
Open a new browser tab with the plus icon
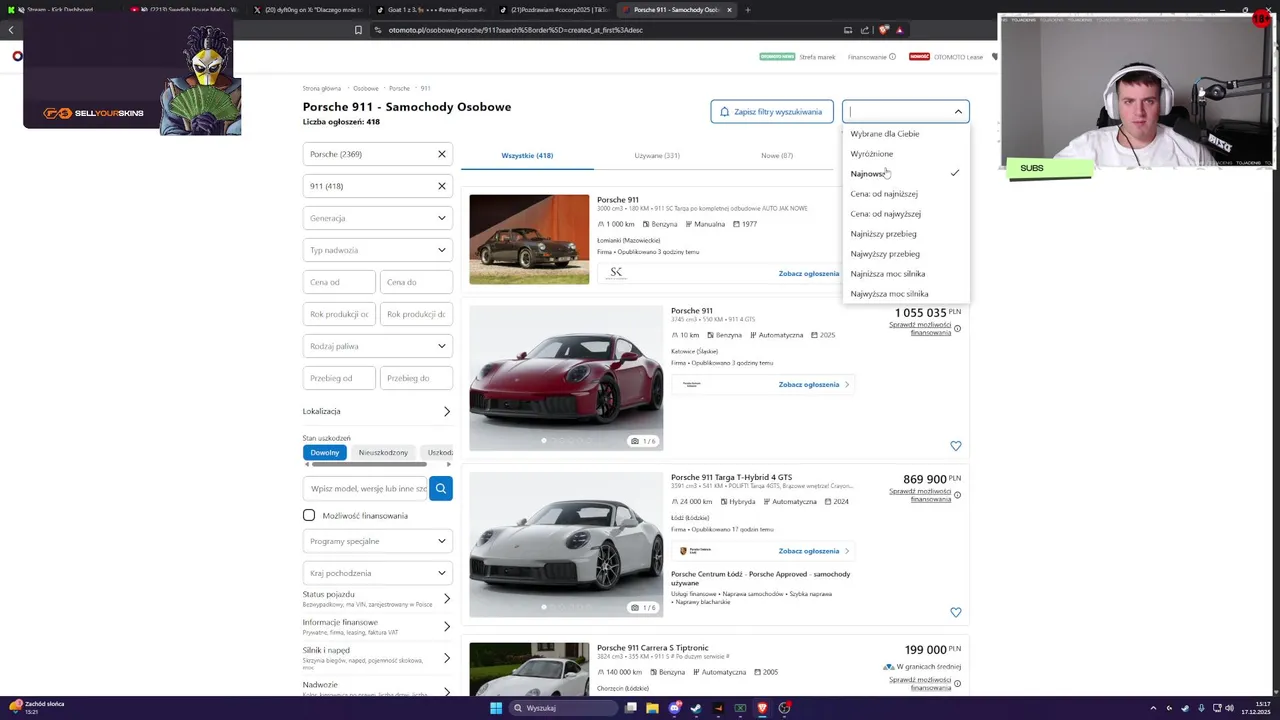click(747, 10)
